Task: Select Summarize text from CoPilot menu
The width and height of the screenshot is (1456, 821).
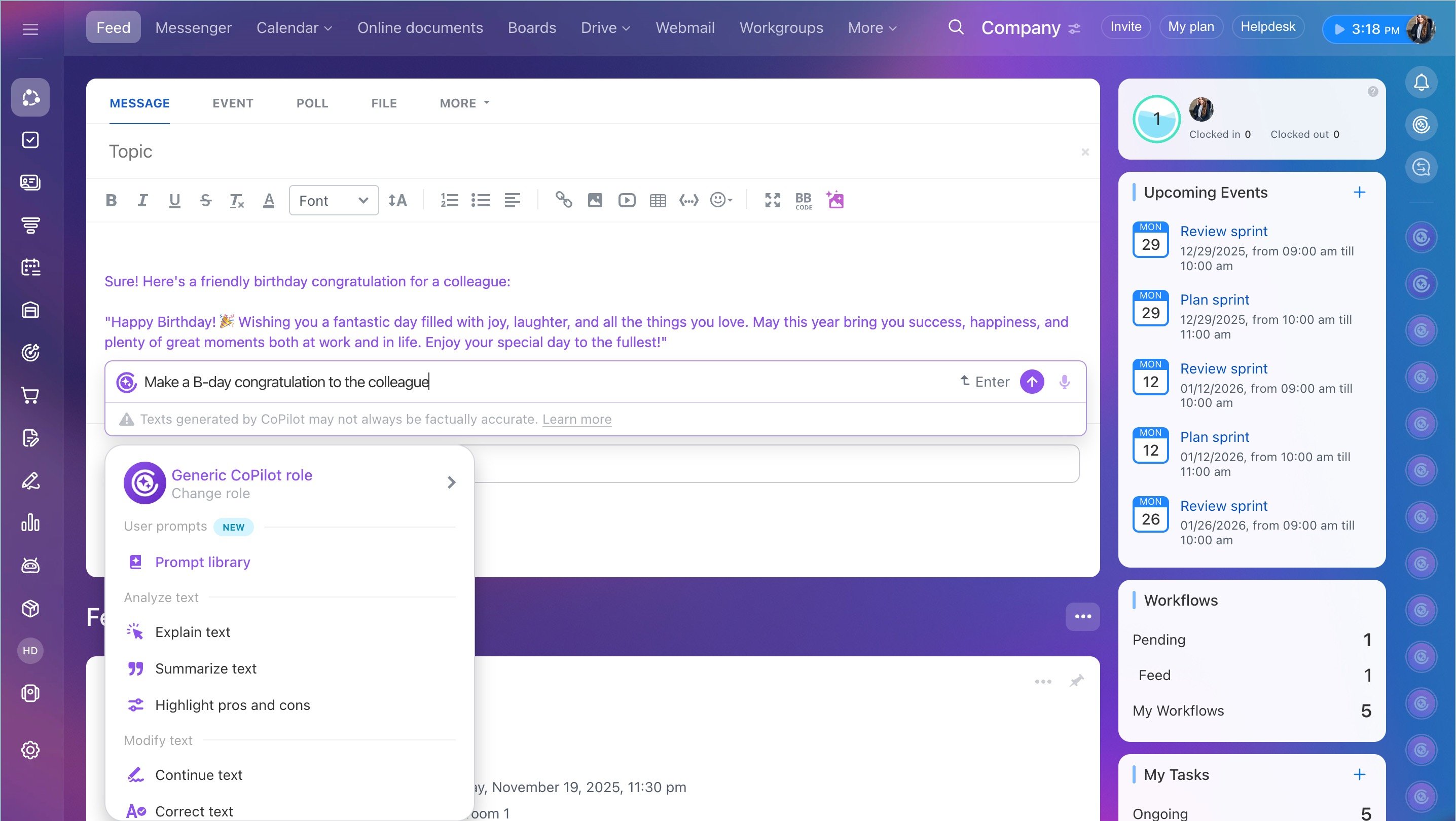Action: tap(206, 668)
